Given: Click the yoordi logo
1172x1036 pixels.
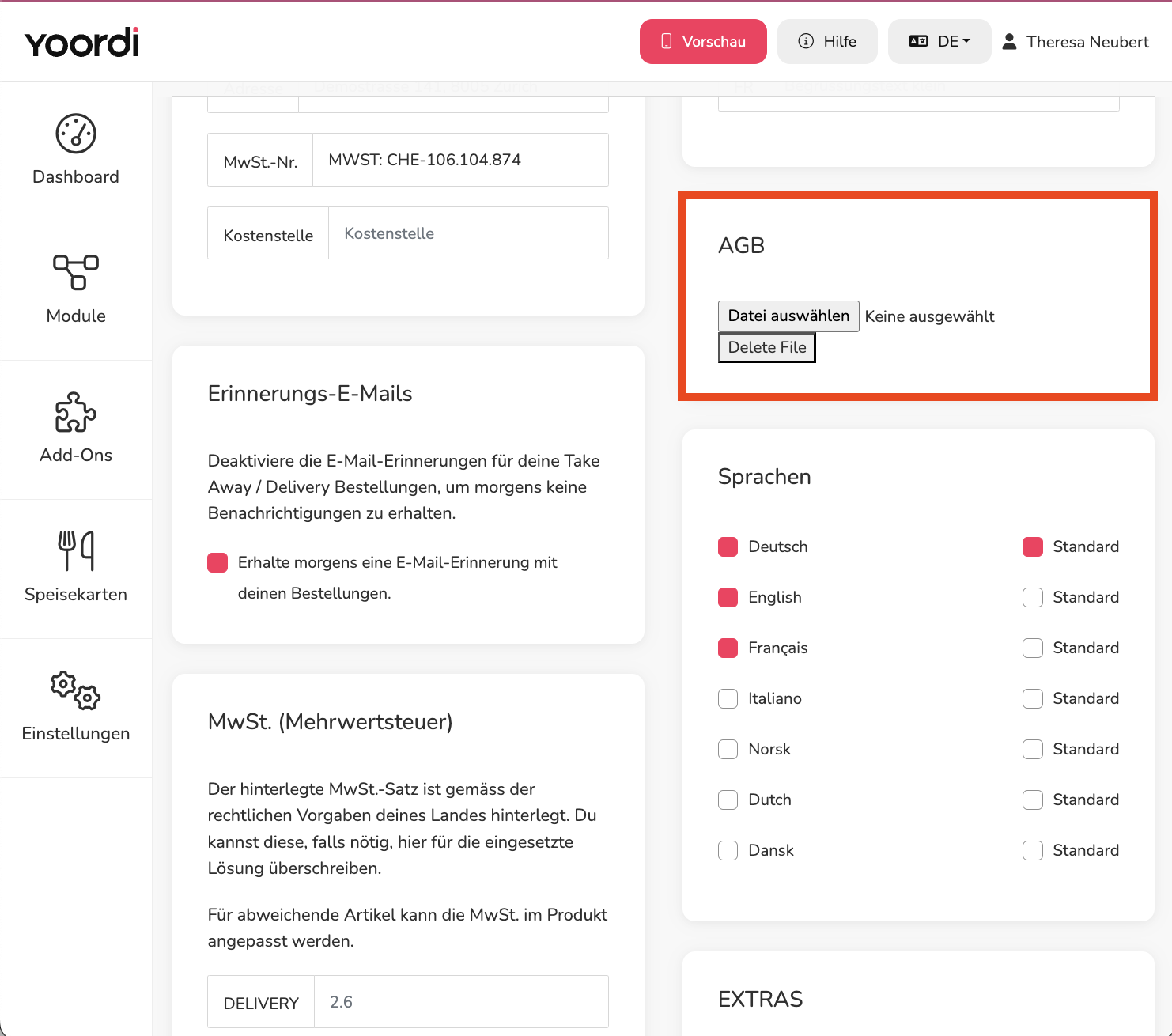Looking at the screenshot, I should [82, 43].
